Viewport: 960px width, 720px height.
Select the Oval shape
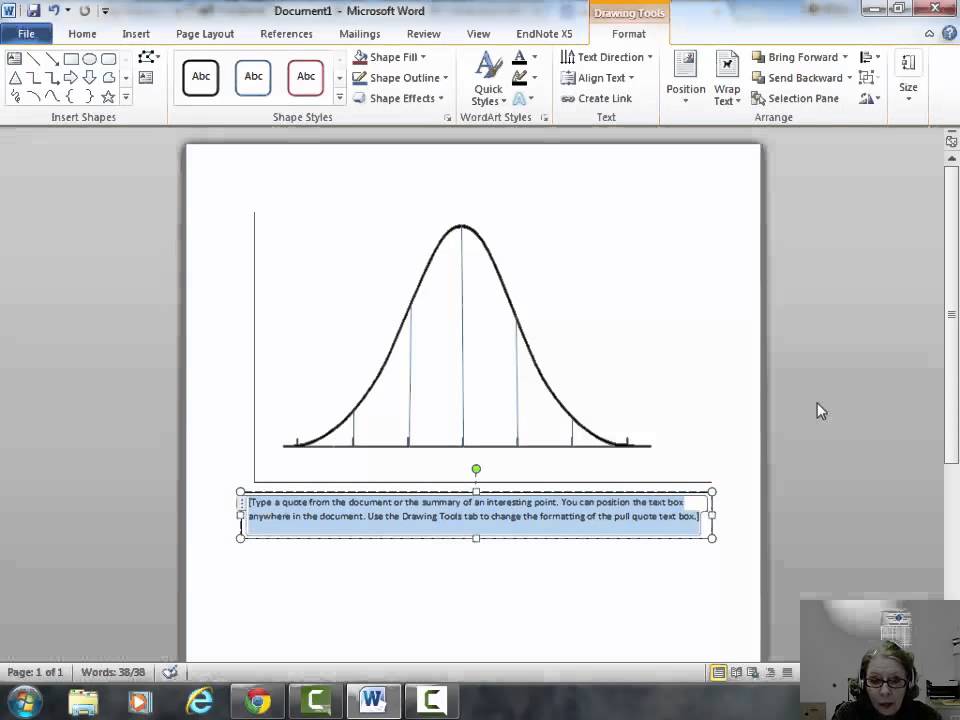click(x=89, y=59)
